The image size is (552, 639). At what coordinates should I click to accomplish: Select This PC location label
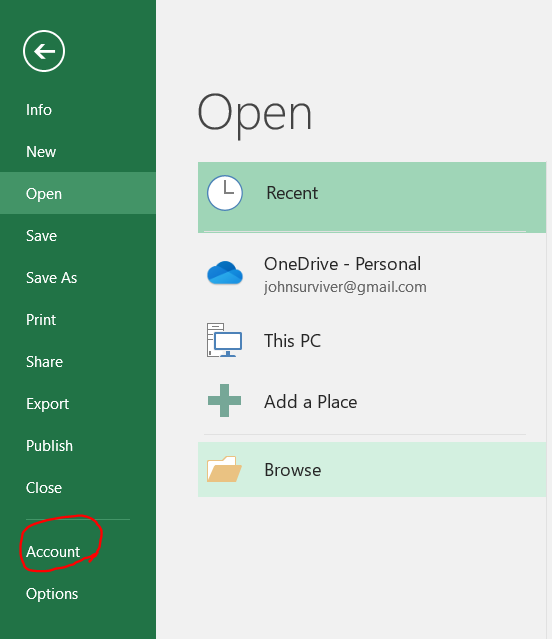pyautogui.click(x=292, y=341)
